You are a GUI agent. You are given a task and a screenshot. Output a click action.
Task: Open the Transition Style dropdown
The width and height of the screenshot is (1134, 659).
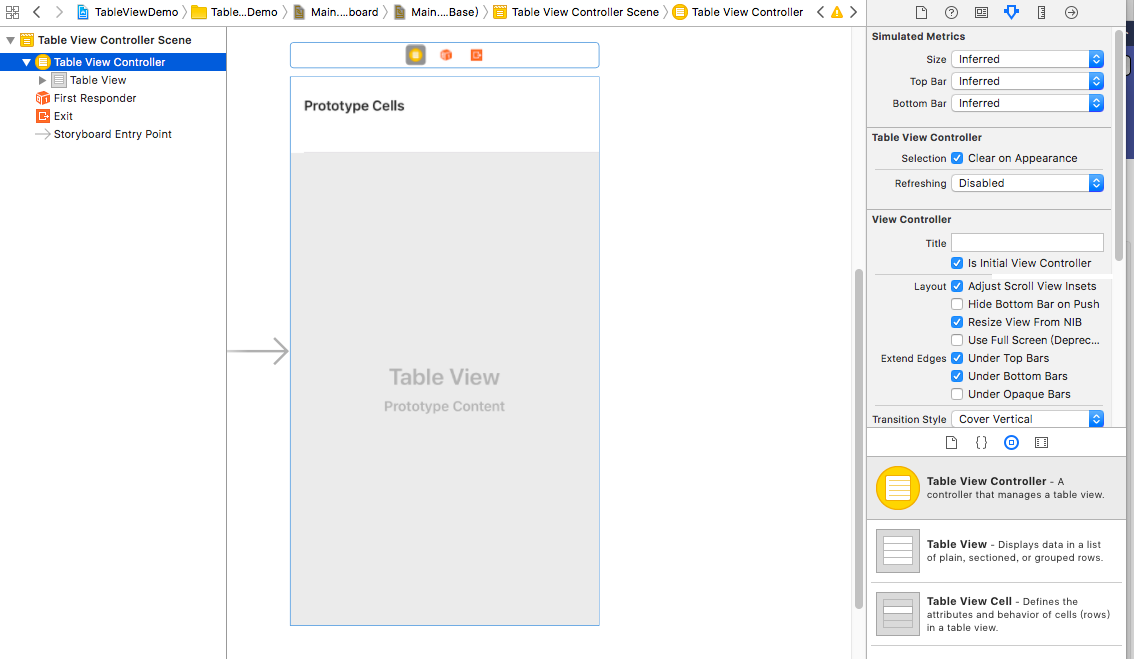point(1027,419)
